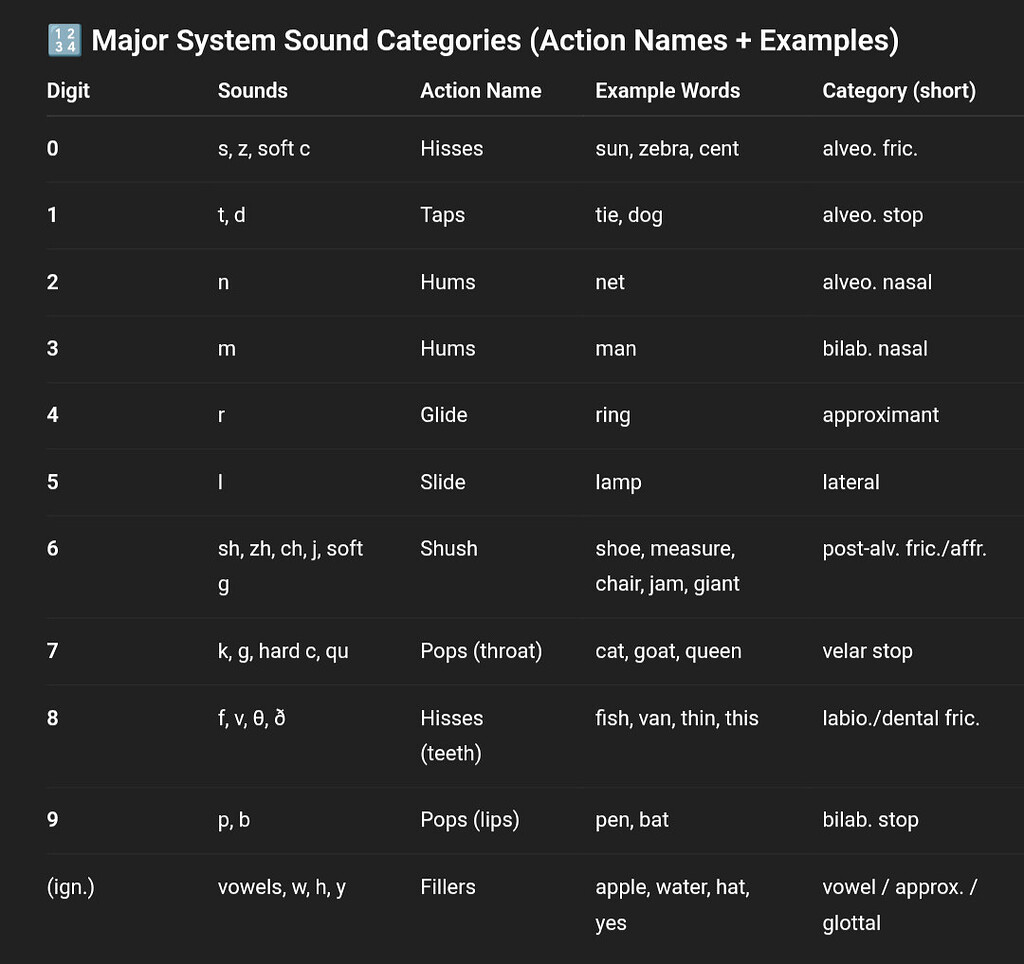Click the "t, d" sounds cell
1024x964 pixels.
(x=231, y=215)
